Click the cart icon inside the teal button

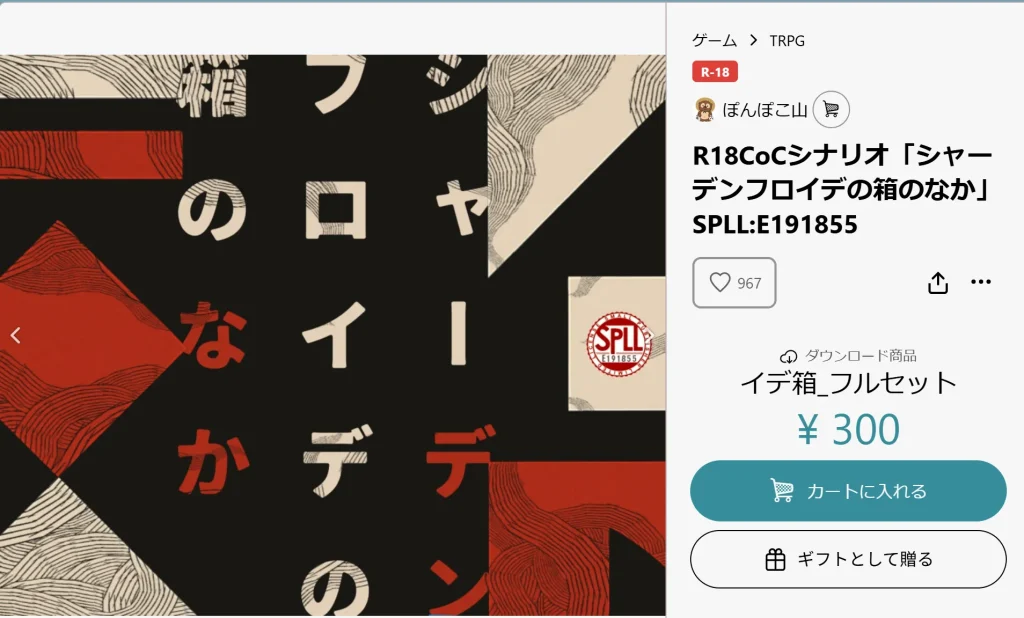click(x=782, y=491)
